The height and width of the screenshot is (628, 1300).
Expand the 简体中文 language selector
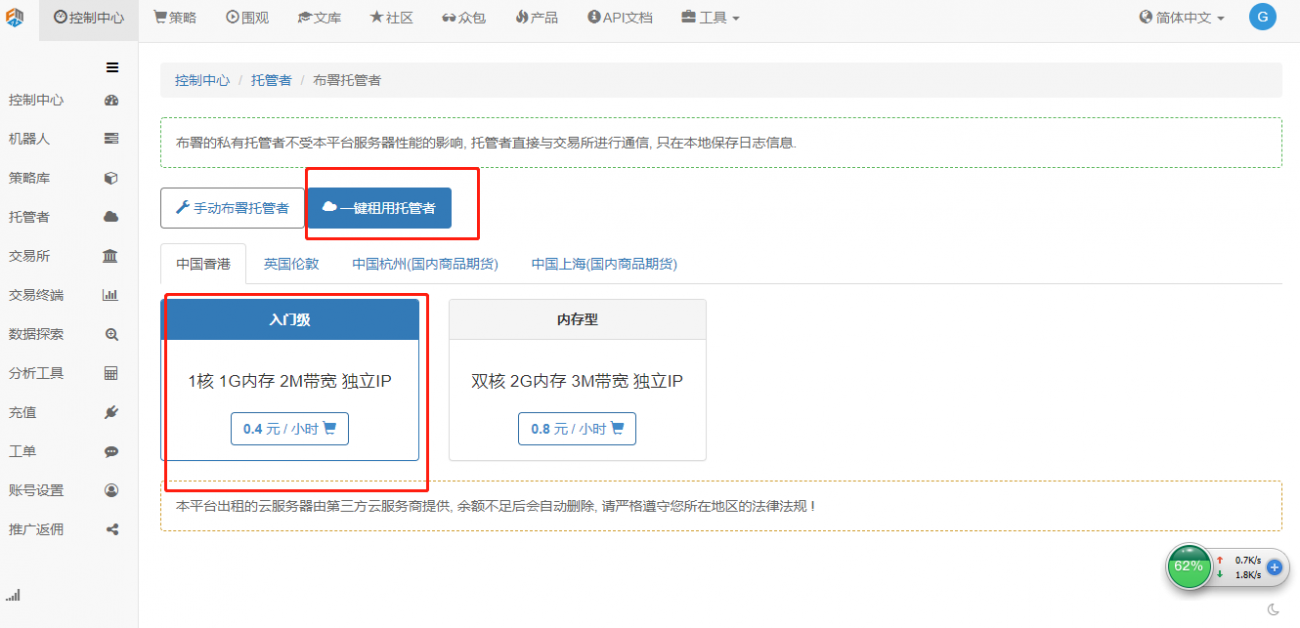[x=1181, y=18]
